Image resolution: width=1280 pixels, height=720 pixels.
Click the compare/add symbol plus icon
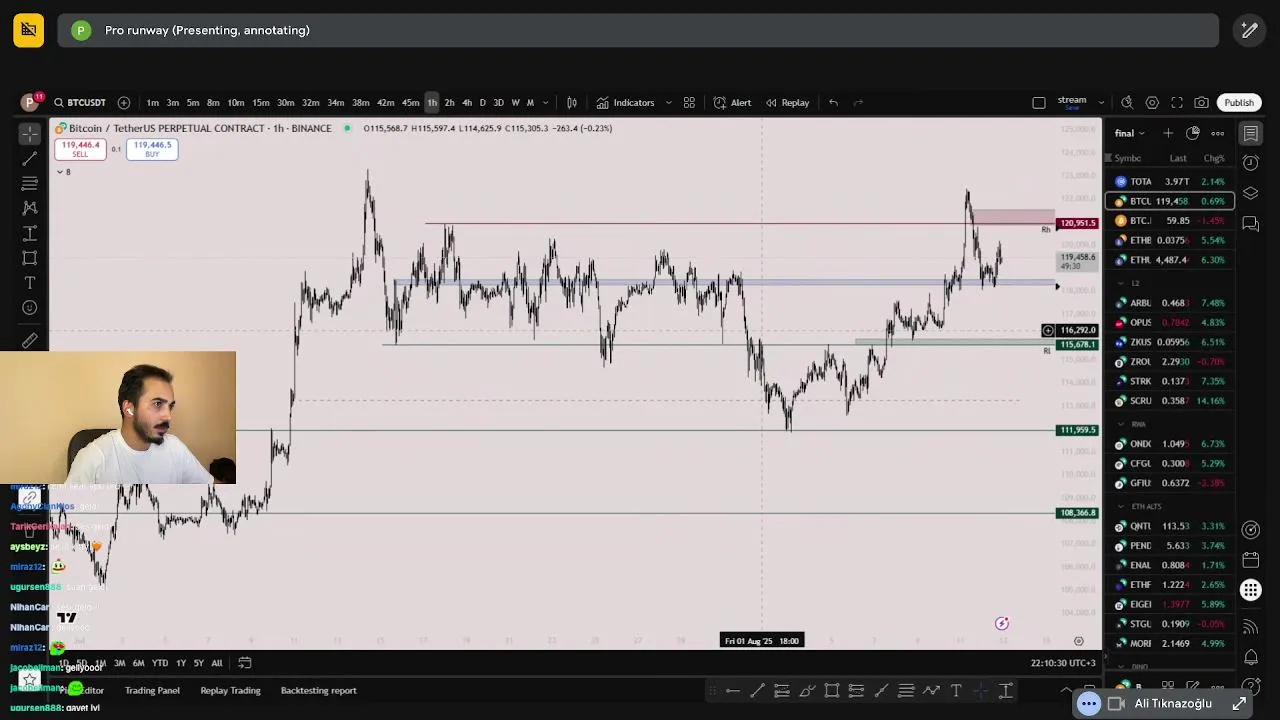pyautogui.click(x=124, y=102)
